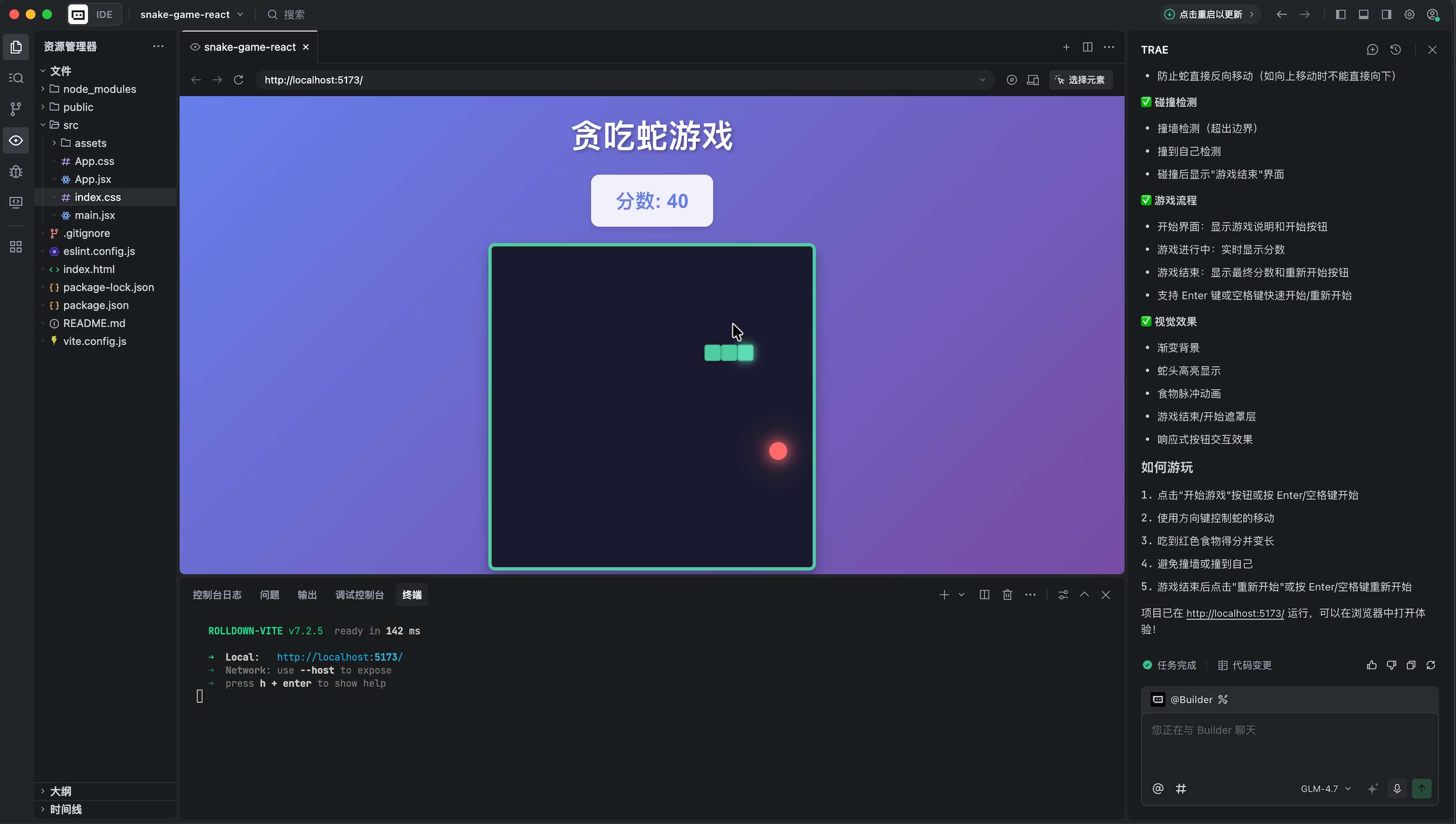Reload the preview browser page
This screenshot has height=824, width=1456.
[x=238, y=80]
